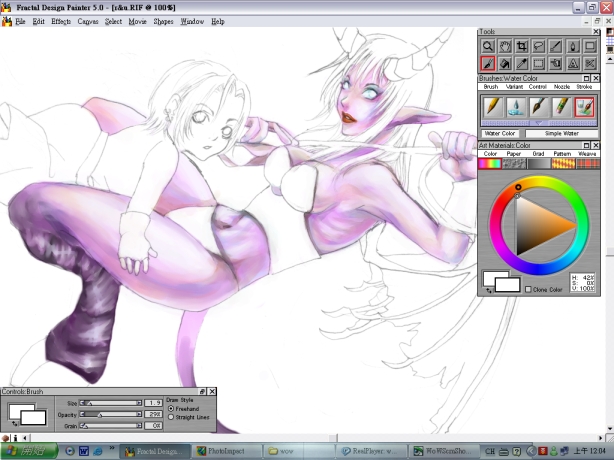Select the Freehand draw style

171,408
